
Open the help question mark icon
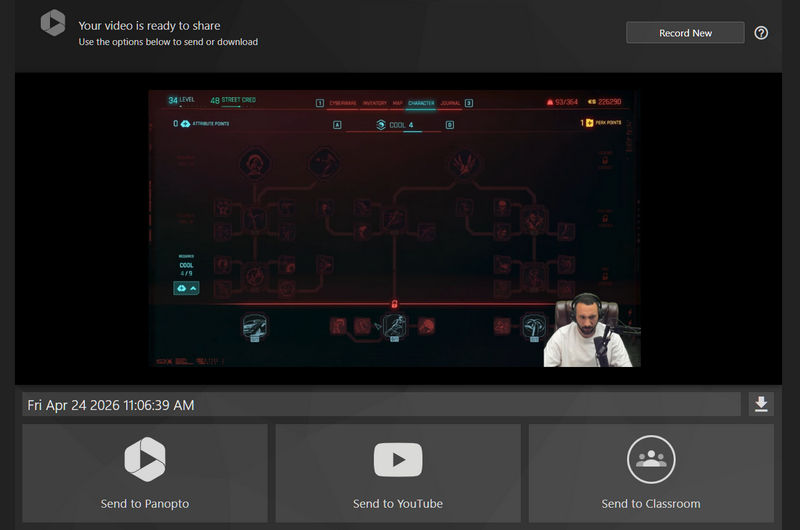[x=761, y=33]
